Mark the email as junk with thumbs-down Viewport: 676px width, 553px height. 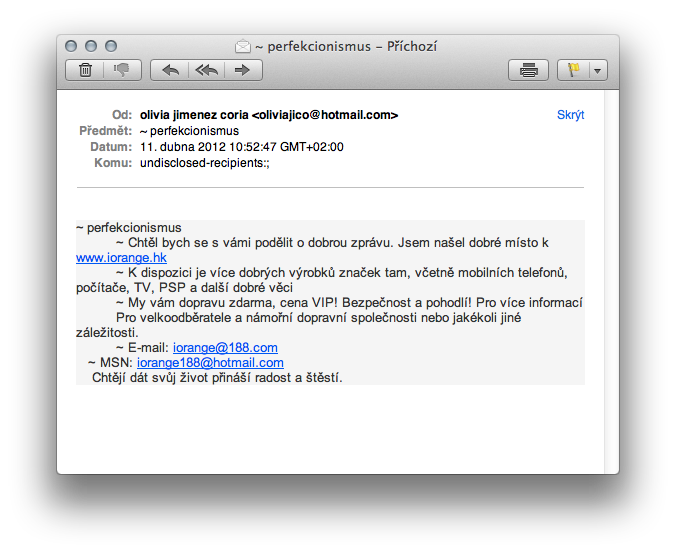(x=121, y=70)
